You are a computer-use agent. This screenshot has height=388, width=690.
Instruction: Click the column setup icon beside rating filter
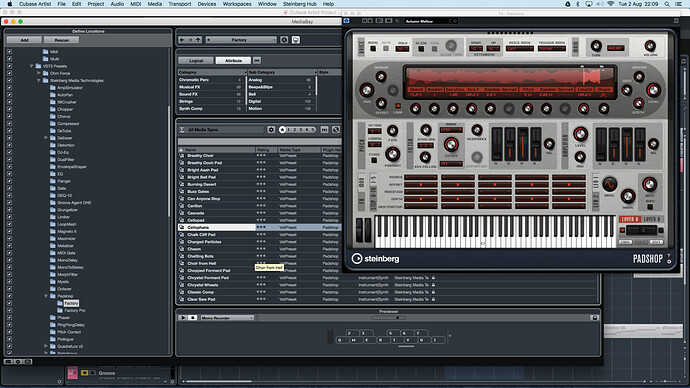(x=324, y=130)
